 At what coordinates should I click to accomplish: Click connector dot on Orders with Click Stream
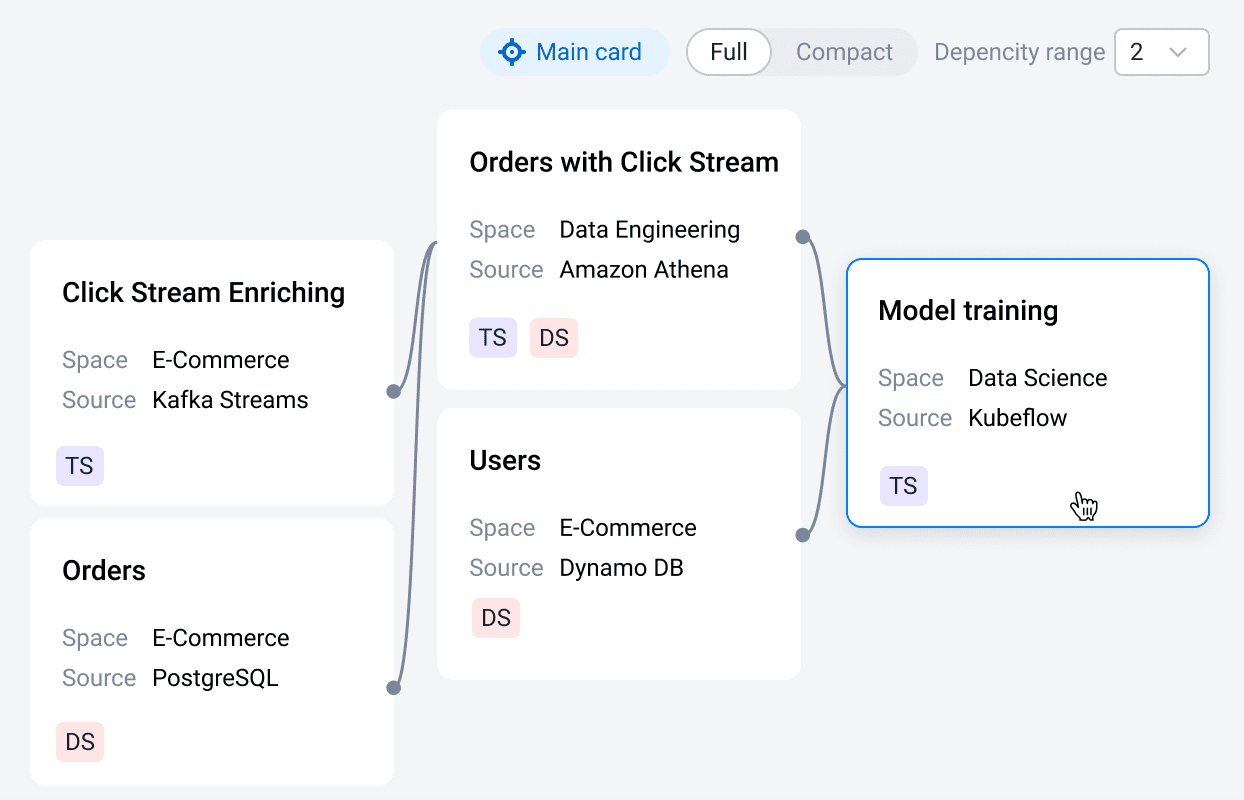(x=802, y=237)
